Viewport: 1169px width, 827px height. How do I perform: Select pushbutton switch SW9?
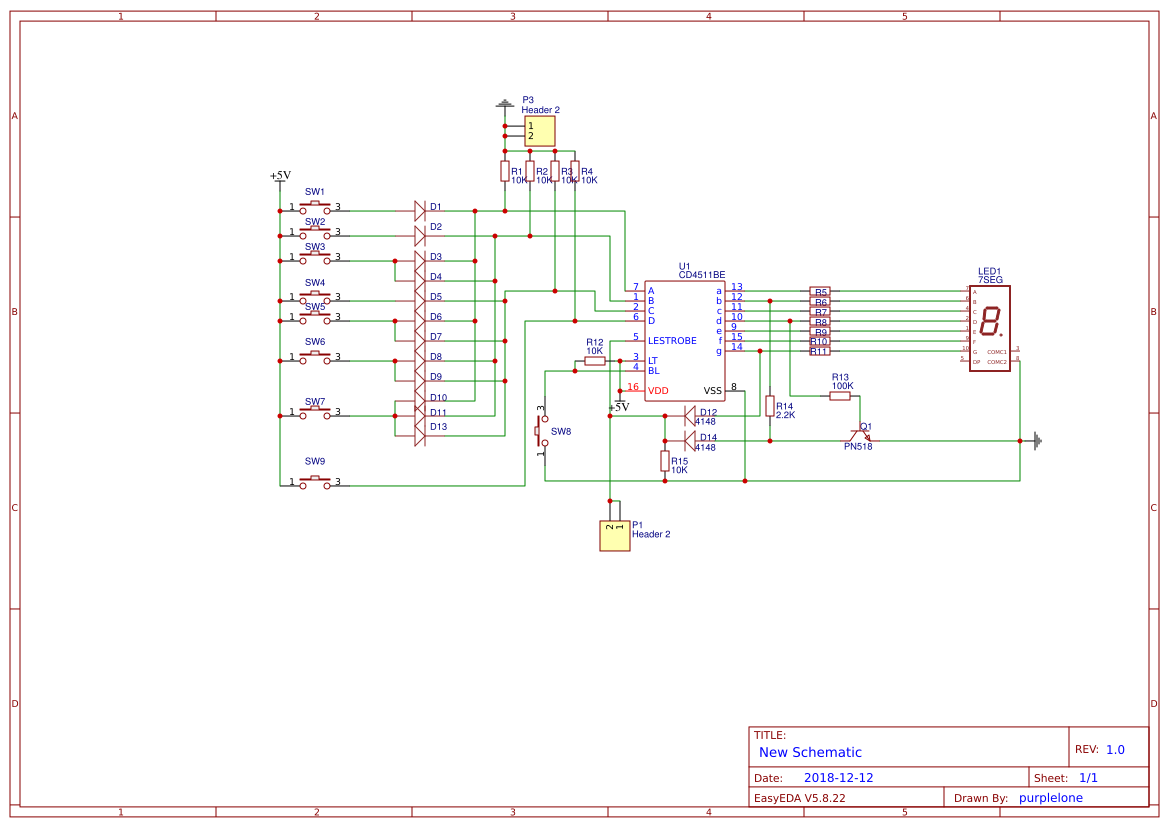point(315,482)
